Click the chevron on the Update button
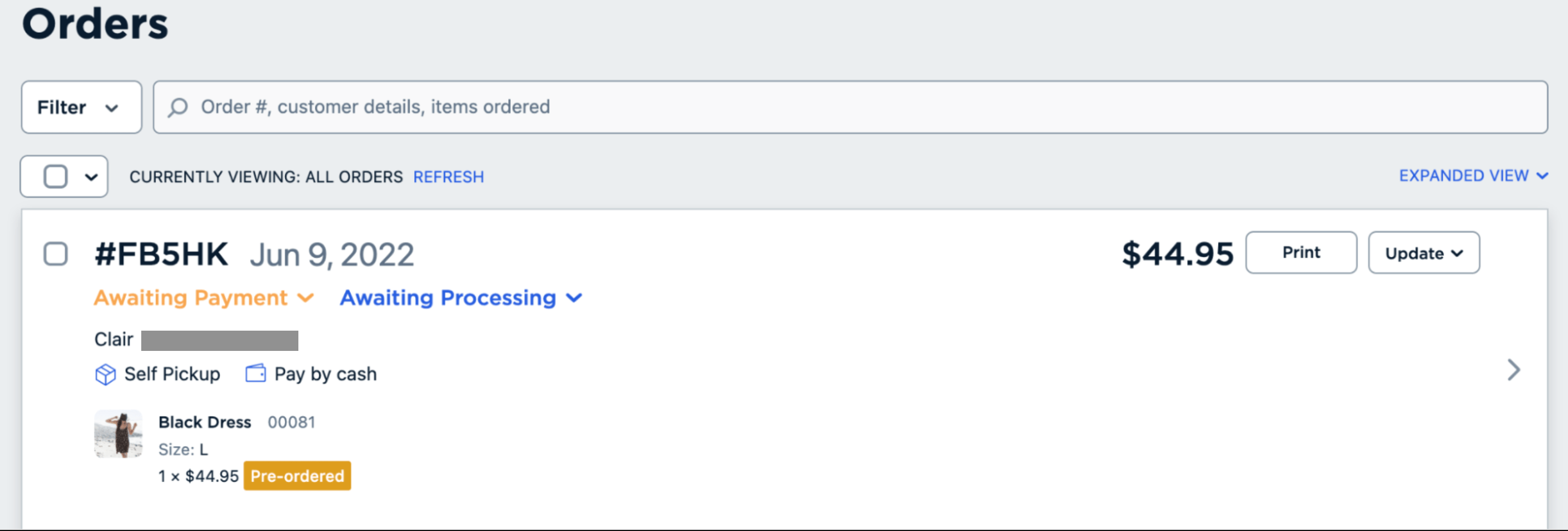This screenshot has height=531, width=1568. [x=1459, y=253]
